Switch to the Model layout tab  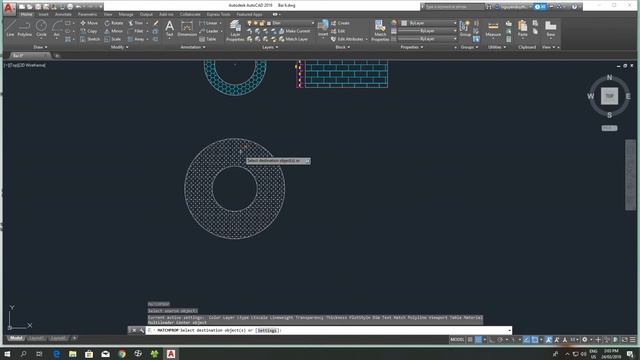(x=16, y=338)
